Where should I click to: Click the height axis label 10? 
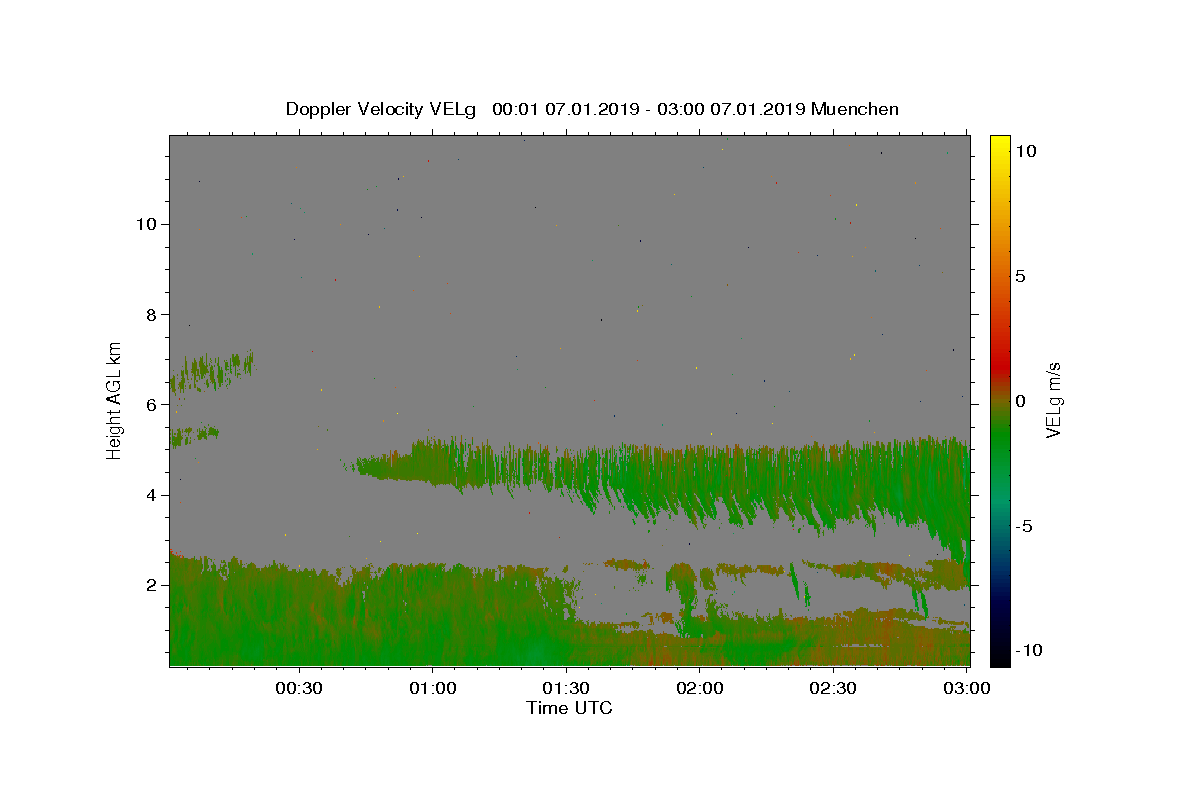[145, 224]
